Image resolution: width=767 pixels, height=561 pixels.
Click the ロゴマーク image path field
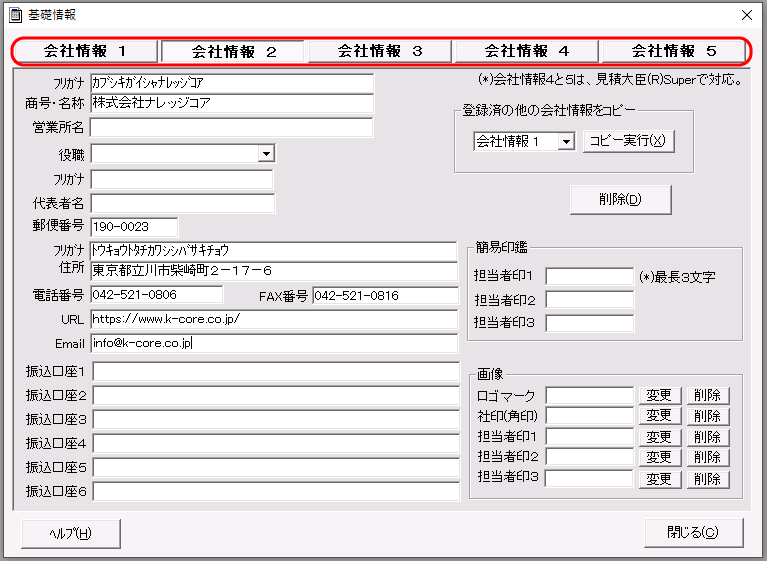pos(589,396)
